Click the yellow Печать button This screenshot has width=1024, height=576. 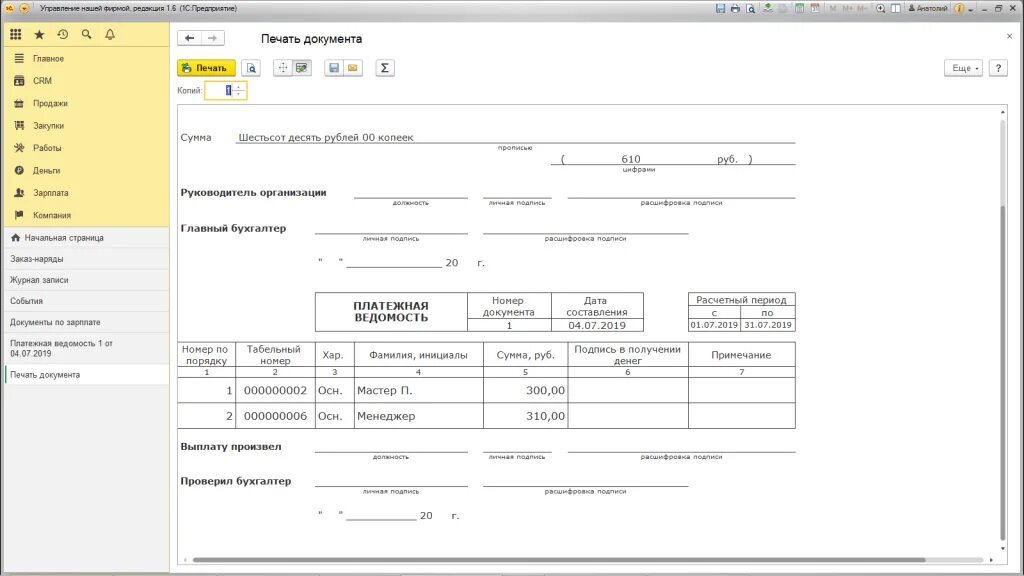coord(206,68)
